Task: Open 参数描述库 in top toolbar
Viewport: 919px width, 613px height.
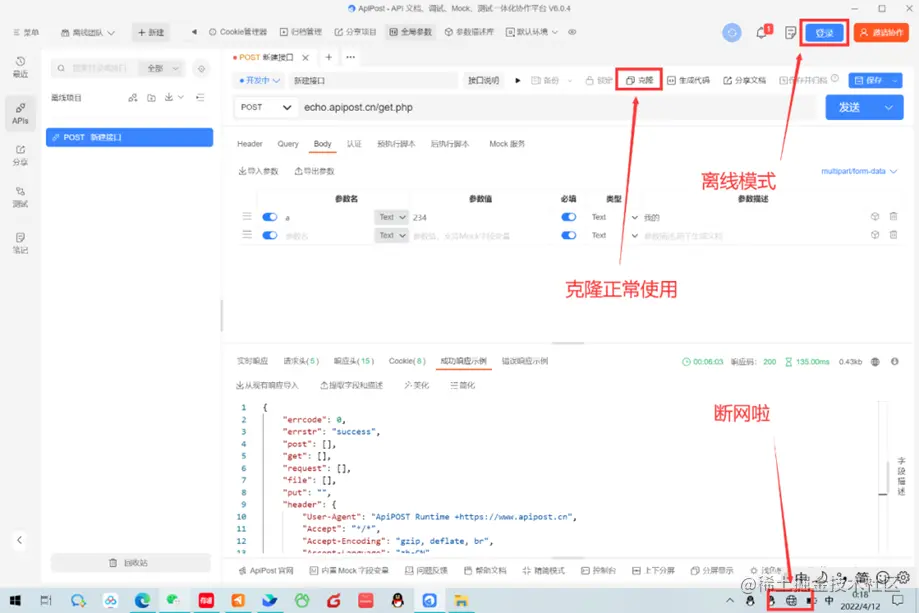Action: coord(469,32)
